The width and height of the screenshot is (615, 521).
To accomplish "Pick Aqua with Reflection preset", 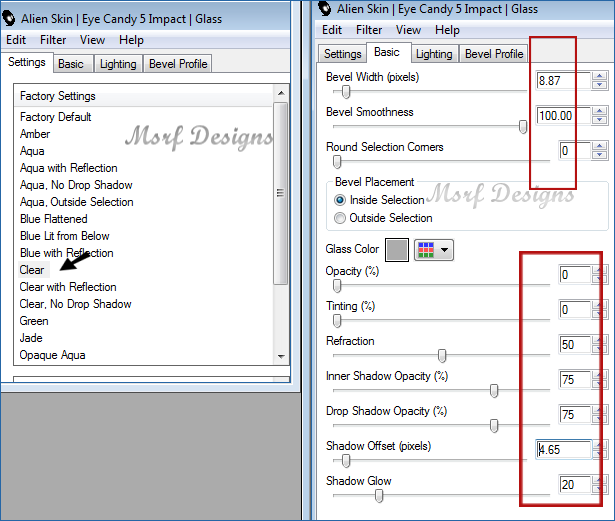I will pos(69,168).
